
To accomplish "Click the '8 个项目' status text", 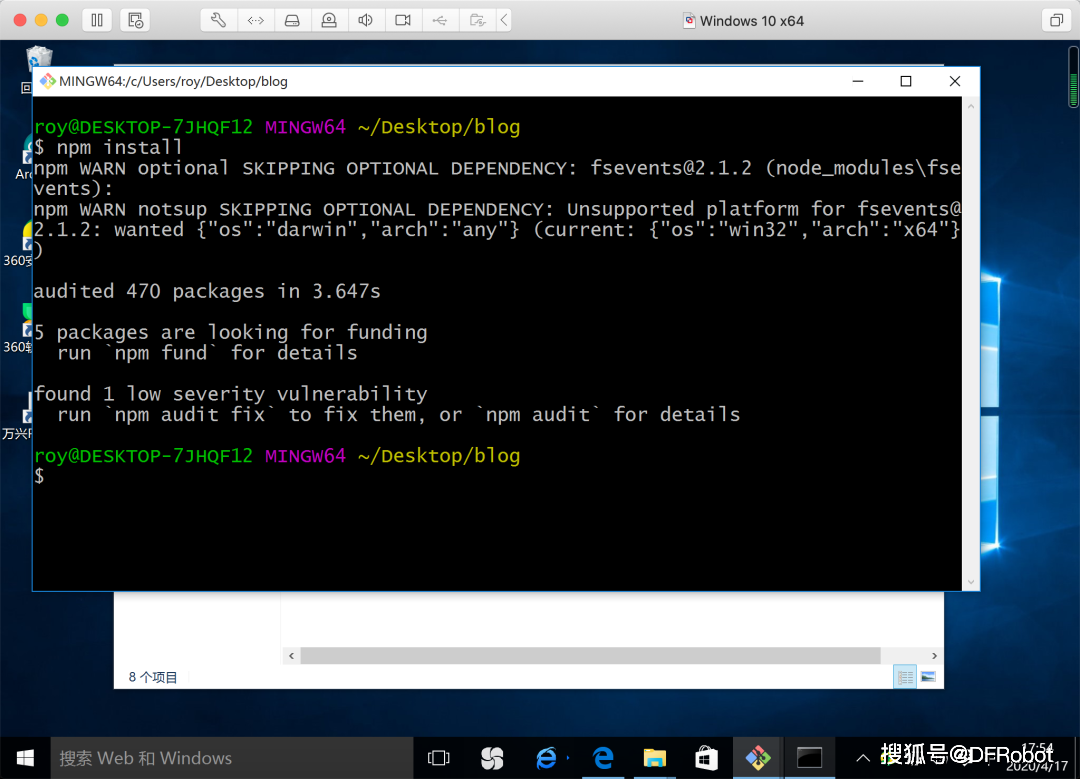I will (153, 677).
